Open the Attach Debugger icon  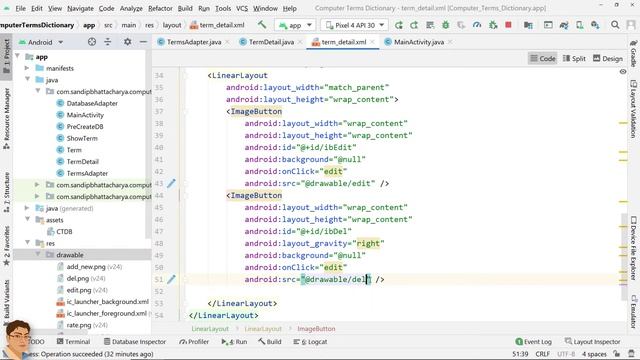(x=493, y=25)
